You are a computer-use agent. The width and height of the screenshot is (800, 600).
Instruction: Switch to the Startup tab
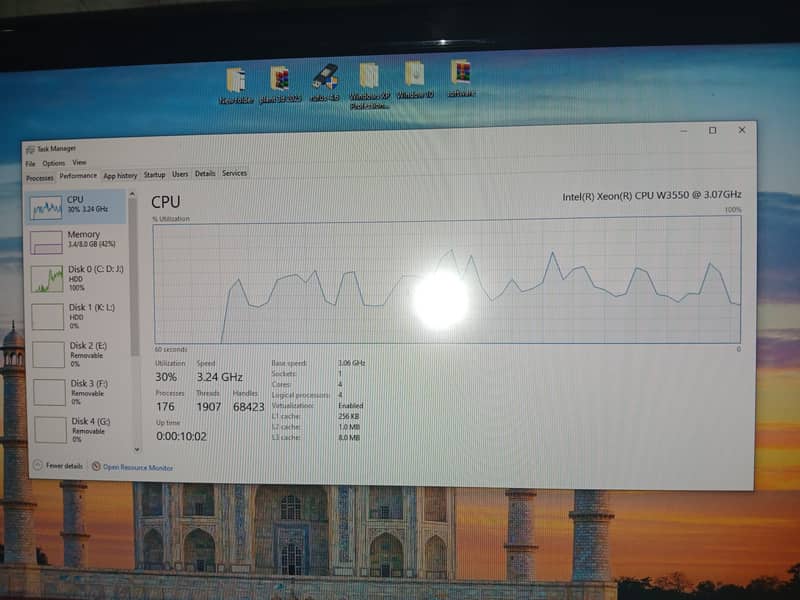point(155,174)
